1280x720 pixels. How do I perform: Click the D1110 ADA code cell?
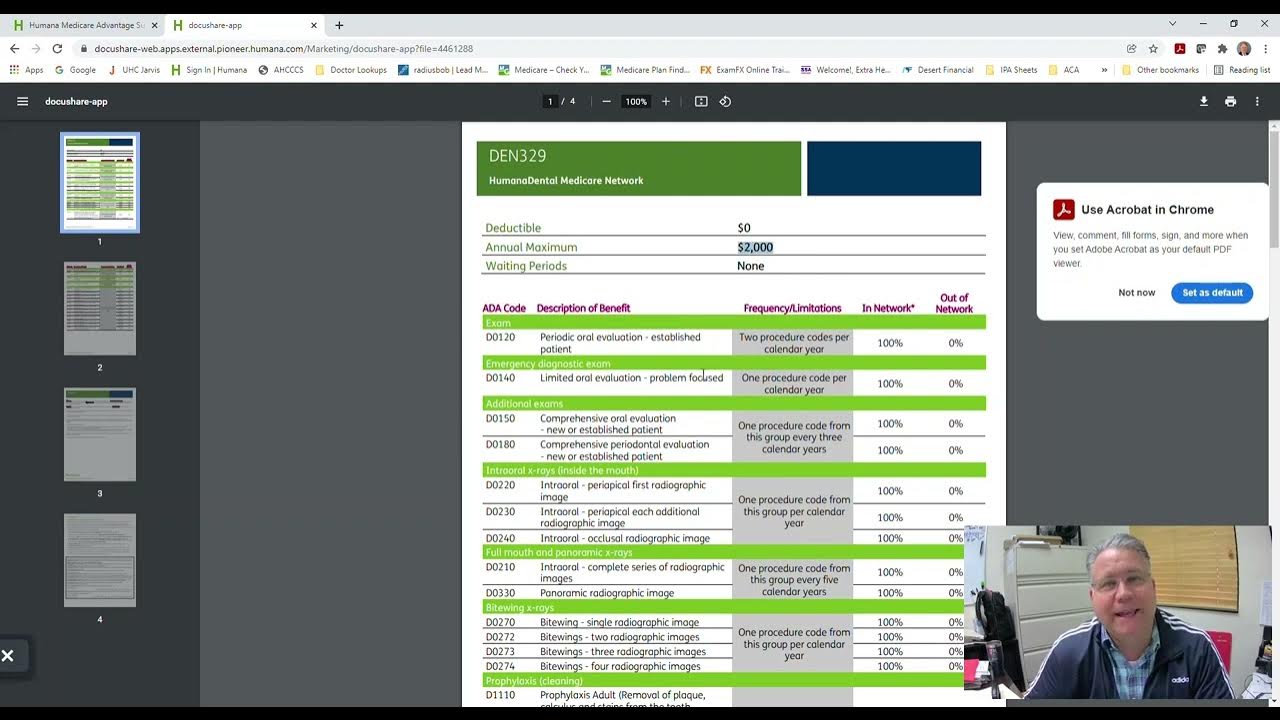[500, 695]
